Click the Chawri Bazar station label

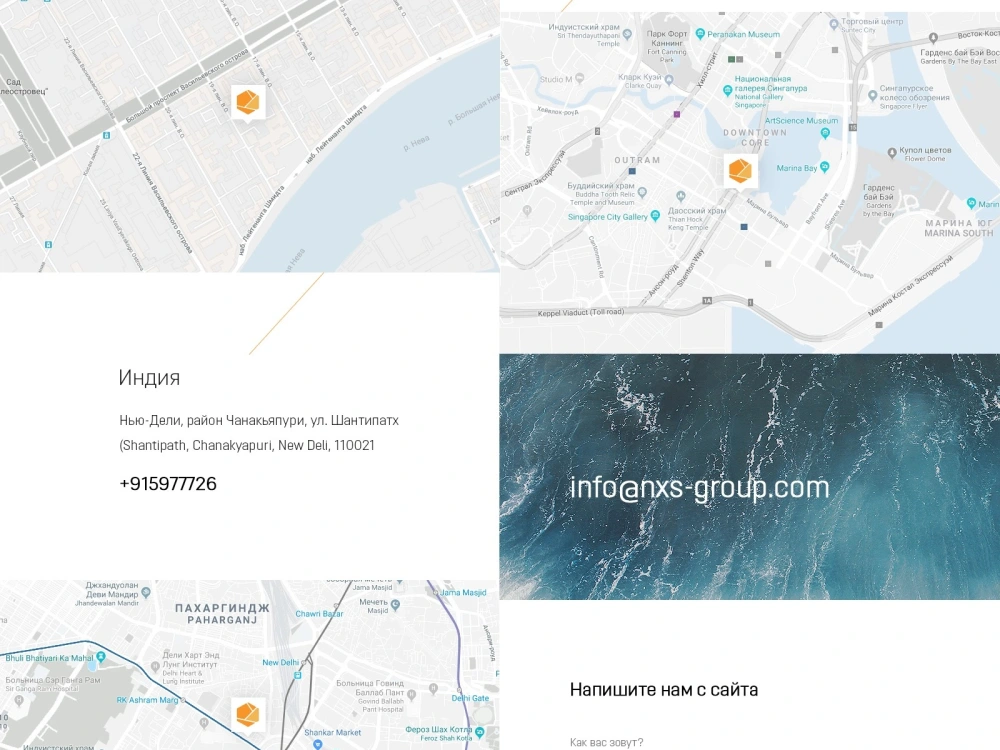pos(319,614)
